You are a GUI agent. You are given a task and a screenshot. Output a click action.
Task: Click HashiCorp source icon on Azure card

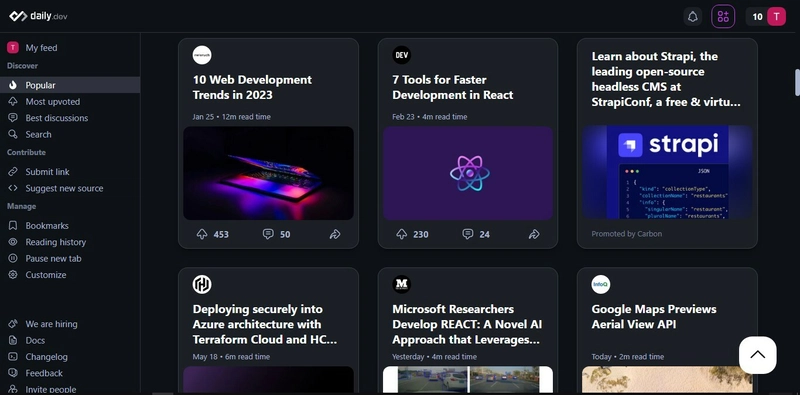(202, 284)
